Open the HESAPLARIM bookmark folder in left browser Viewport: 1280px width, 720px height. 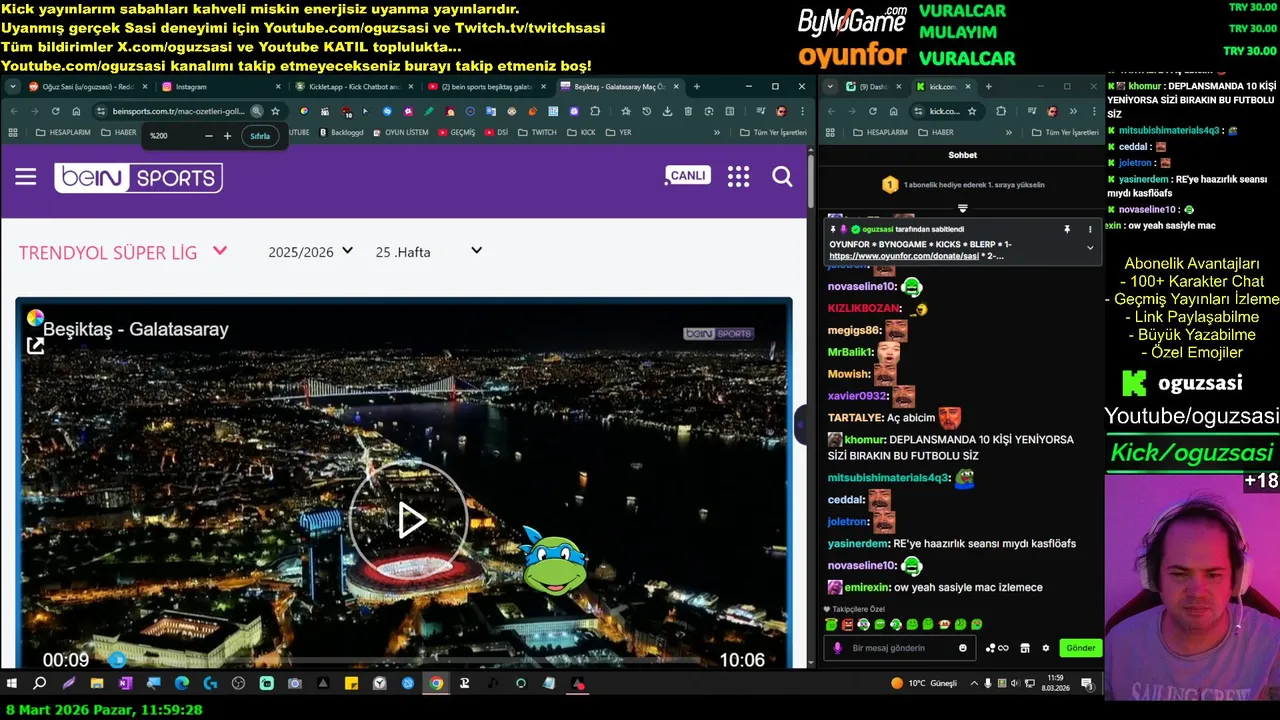(x=63, y=132)
